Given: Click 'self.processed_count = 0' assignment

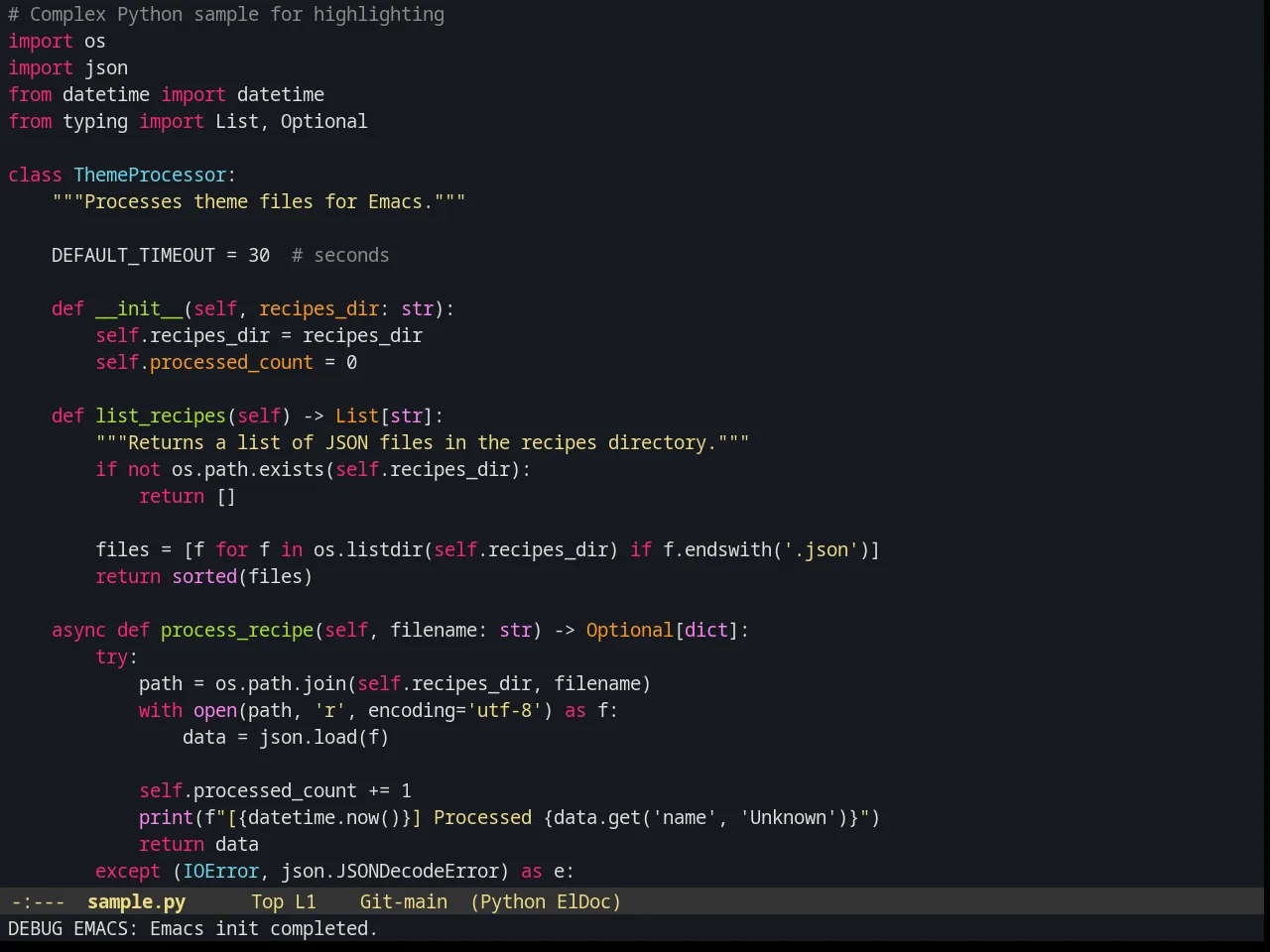Looking at the screenshot, I should click(x=226, y=362).
